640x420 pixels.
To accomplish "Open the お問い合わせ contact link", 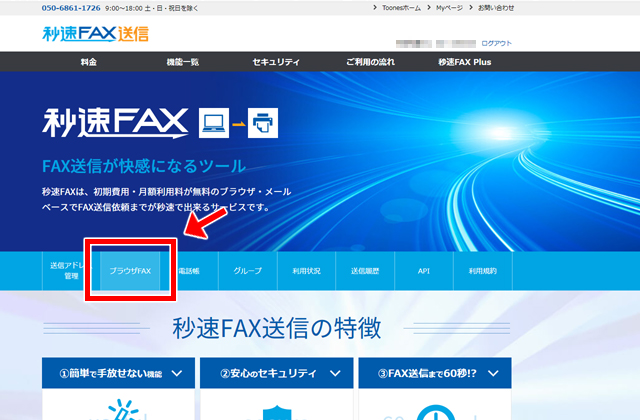I will pyautogui.click(x=496, y=8).
